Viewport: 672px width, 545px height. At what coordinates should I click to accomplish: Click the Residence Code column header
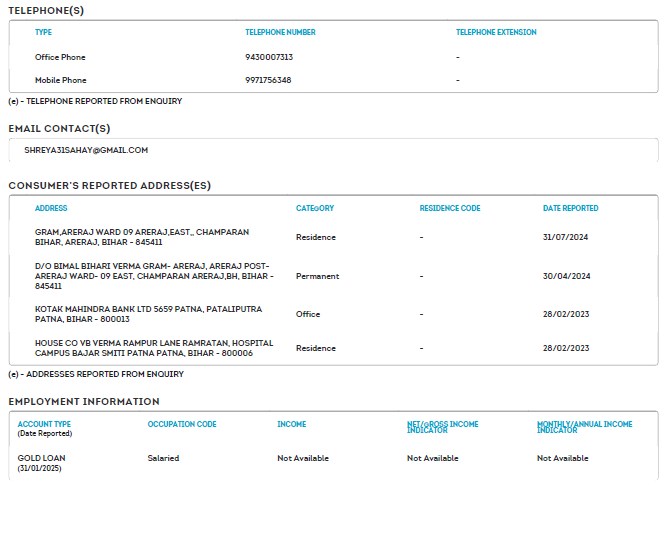[450, 208]
